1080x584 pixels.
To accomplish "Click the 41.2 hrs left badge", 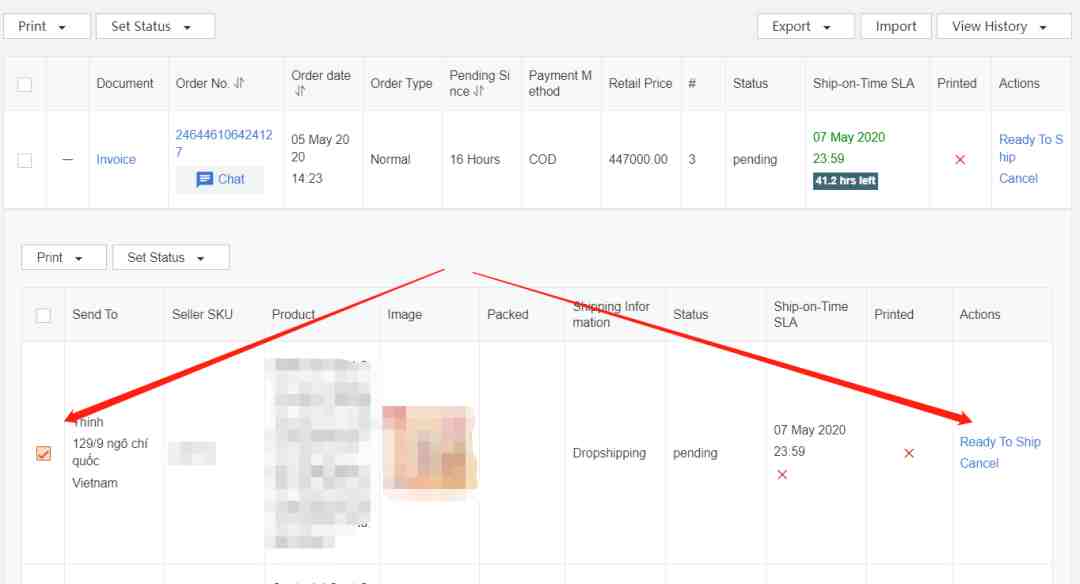I will [845, 180].
